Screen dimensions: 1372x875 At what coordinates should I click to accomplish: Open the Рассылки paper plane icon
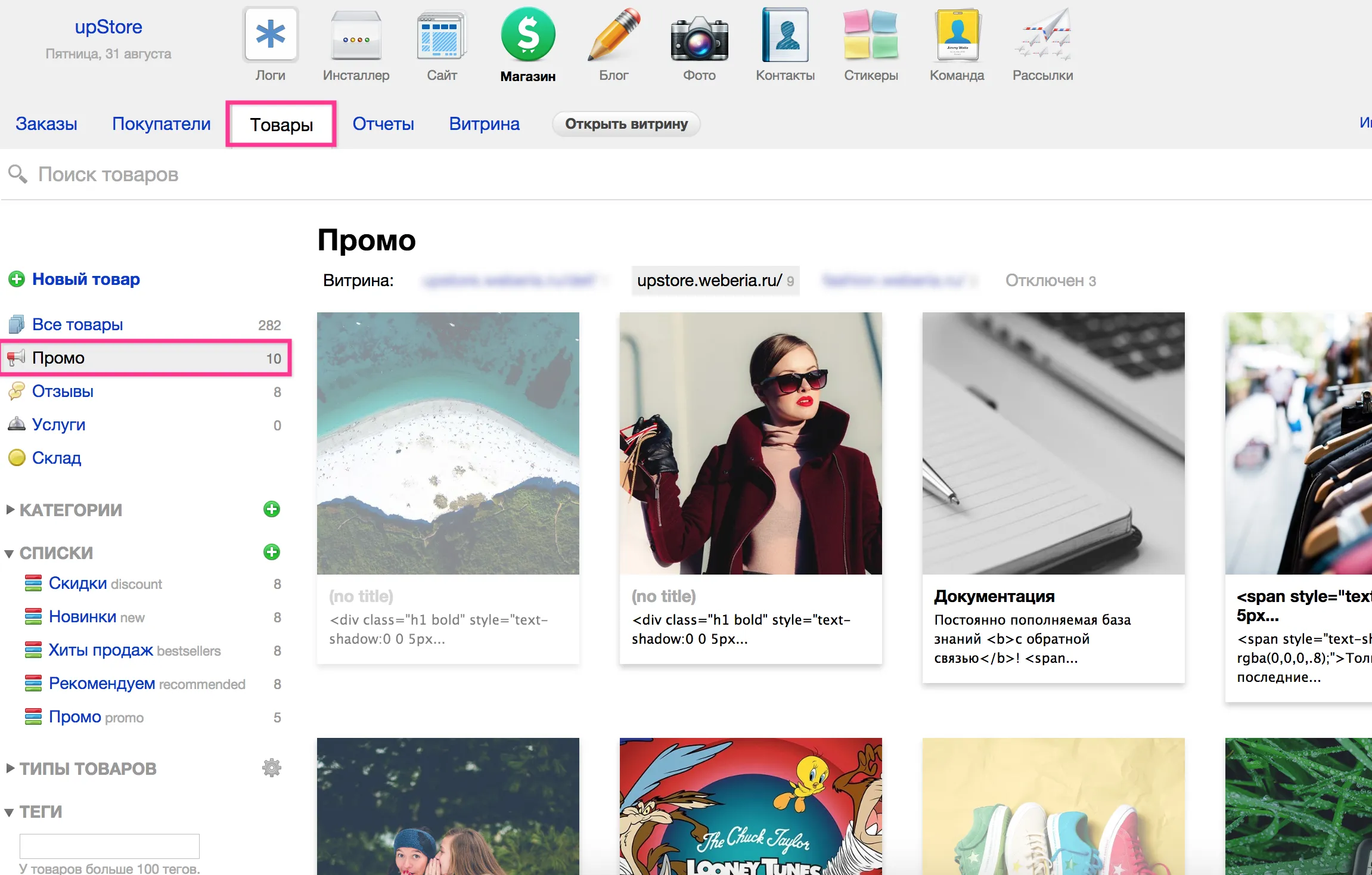pyautogui.click(x=1043, y=35)
